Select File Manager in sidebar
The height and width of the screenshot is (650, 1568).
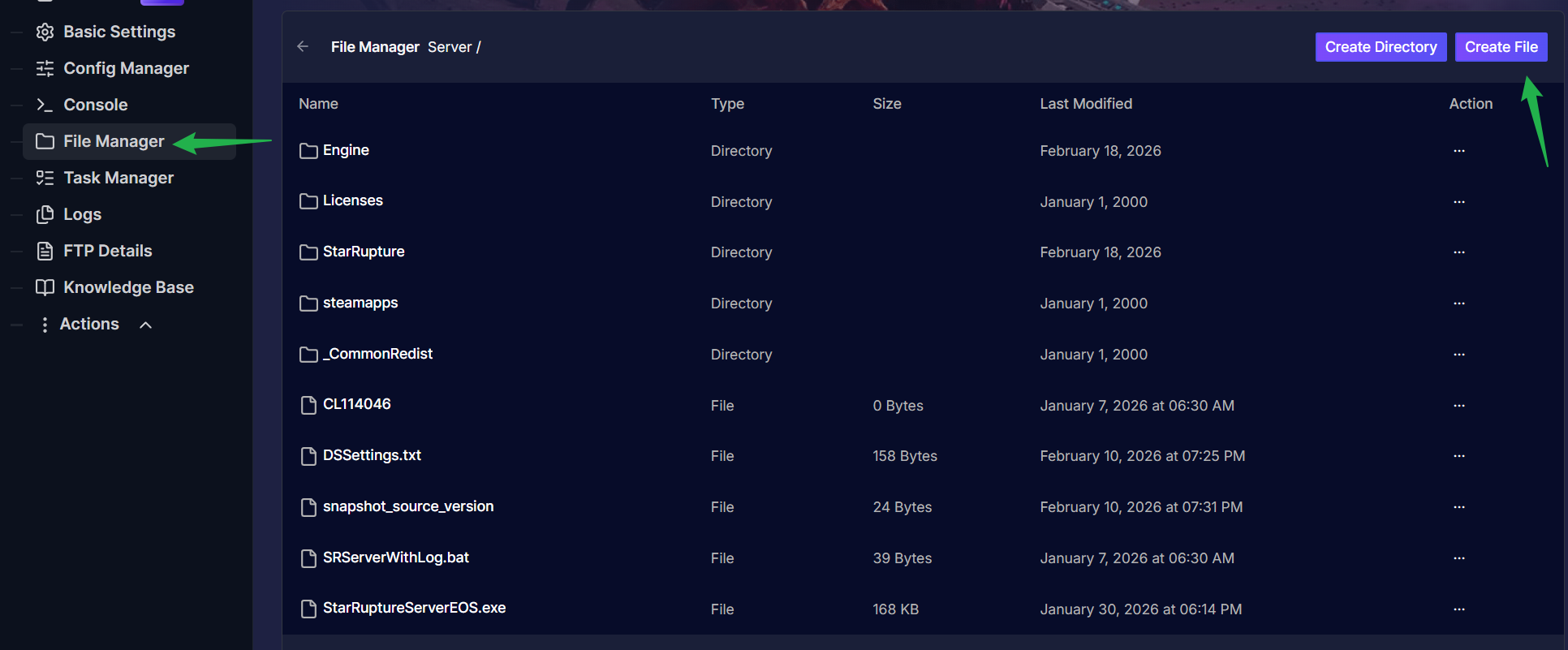114,141
